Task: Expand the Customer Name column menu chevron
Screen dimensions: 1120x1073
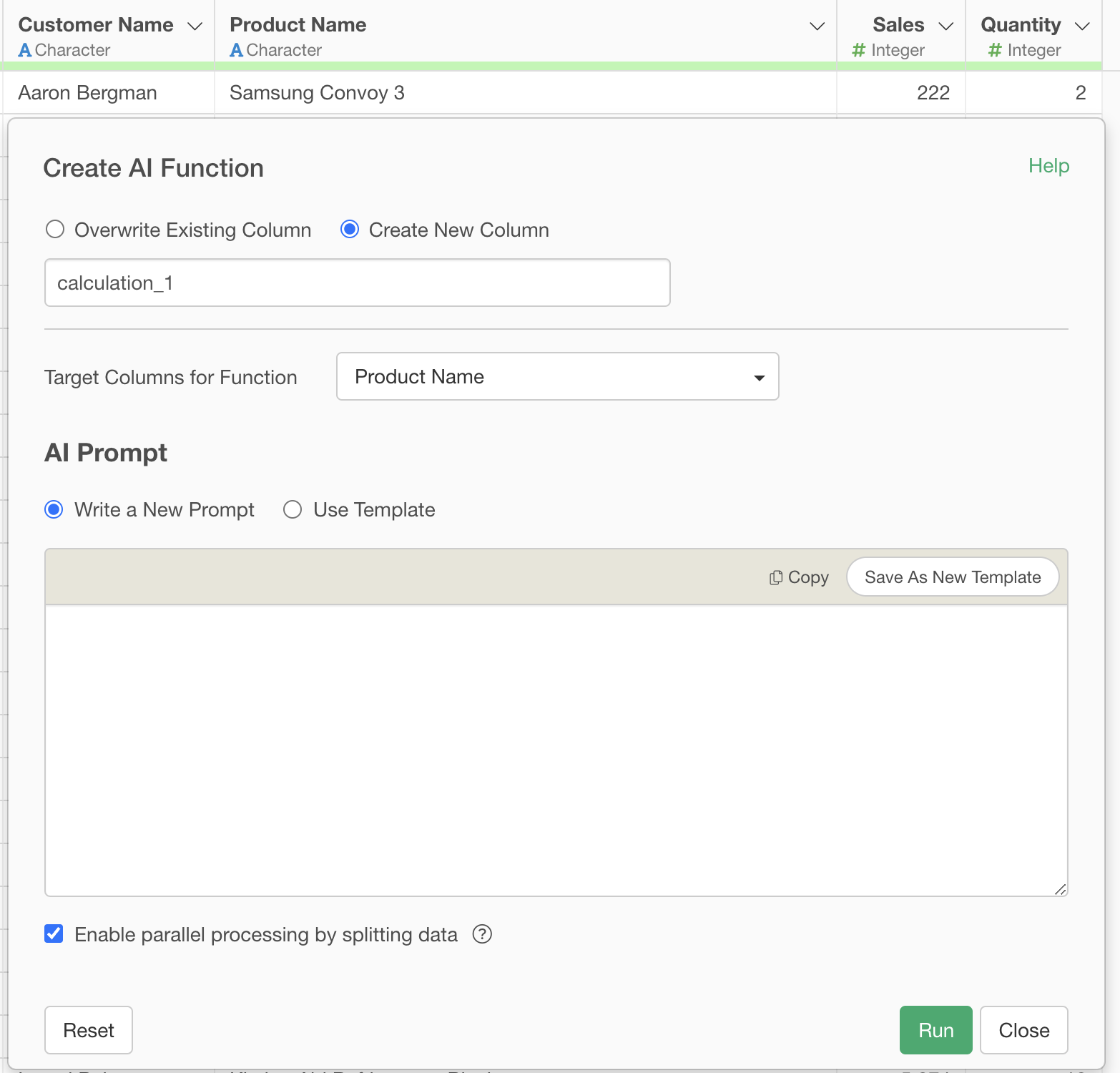Action: click(x=195, y=26)
